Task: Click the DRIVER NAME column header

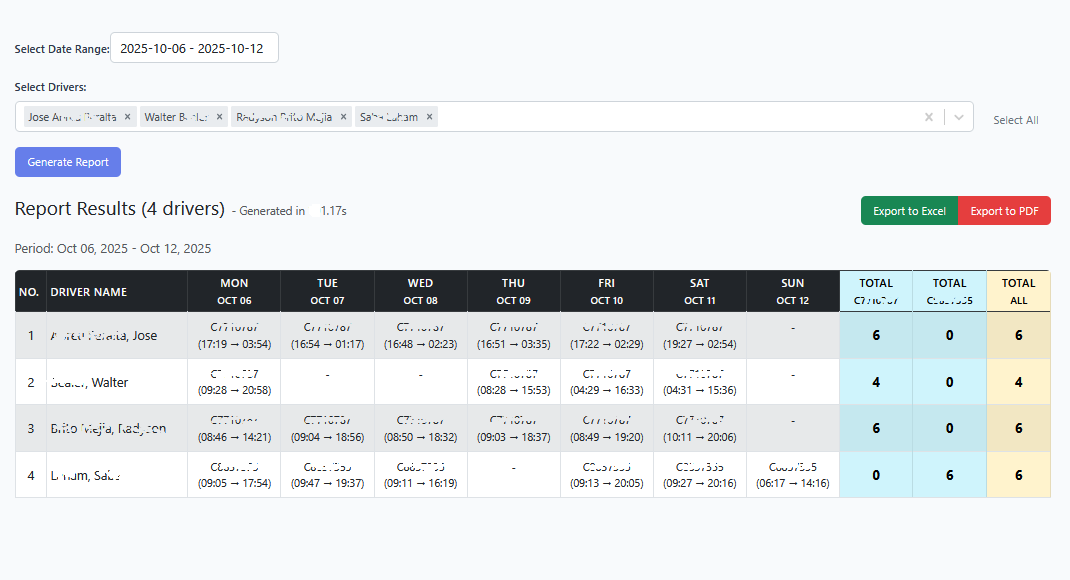Action: [91, 291]
